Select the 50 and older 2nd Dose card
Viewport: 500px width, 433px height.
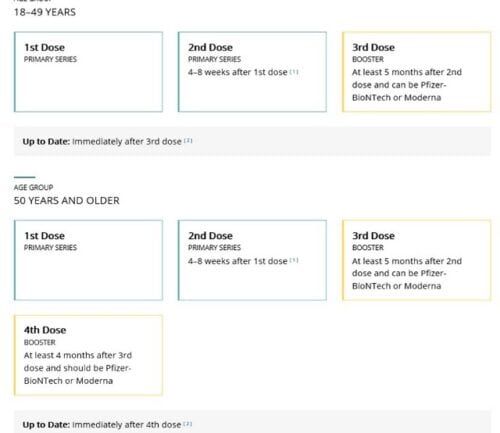(252, 260)
